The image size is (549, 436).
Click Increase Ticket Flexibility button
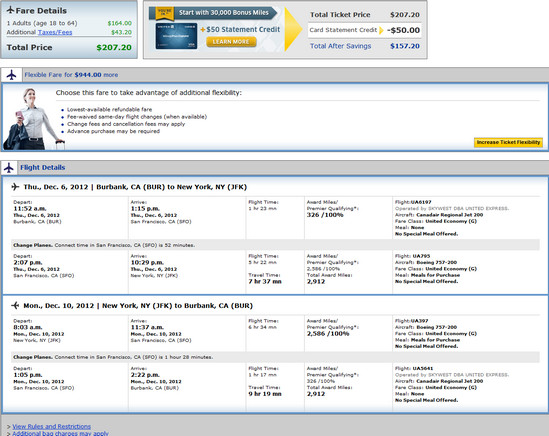coord(508,142)
